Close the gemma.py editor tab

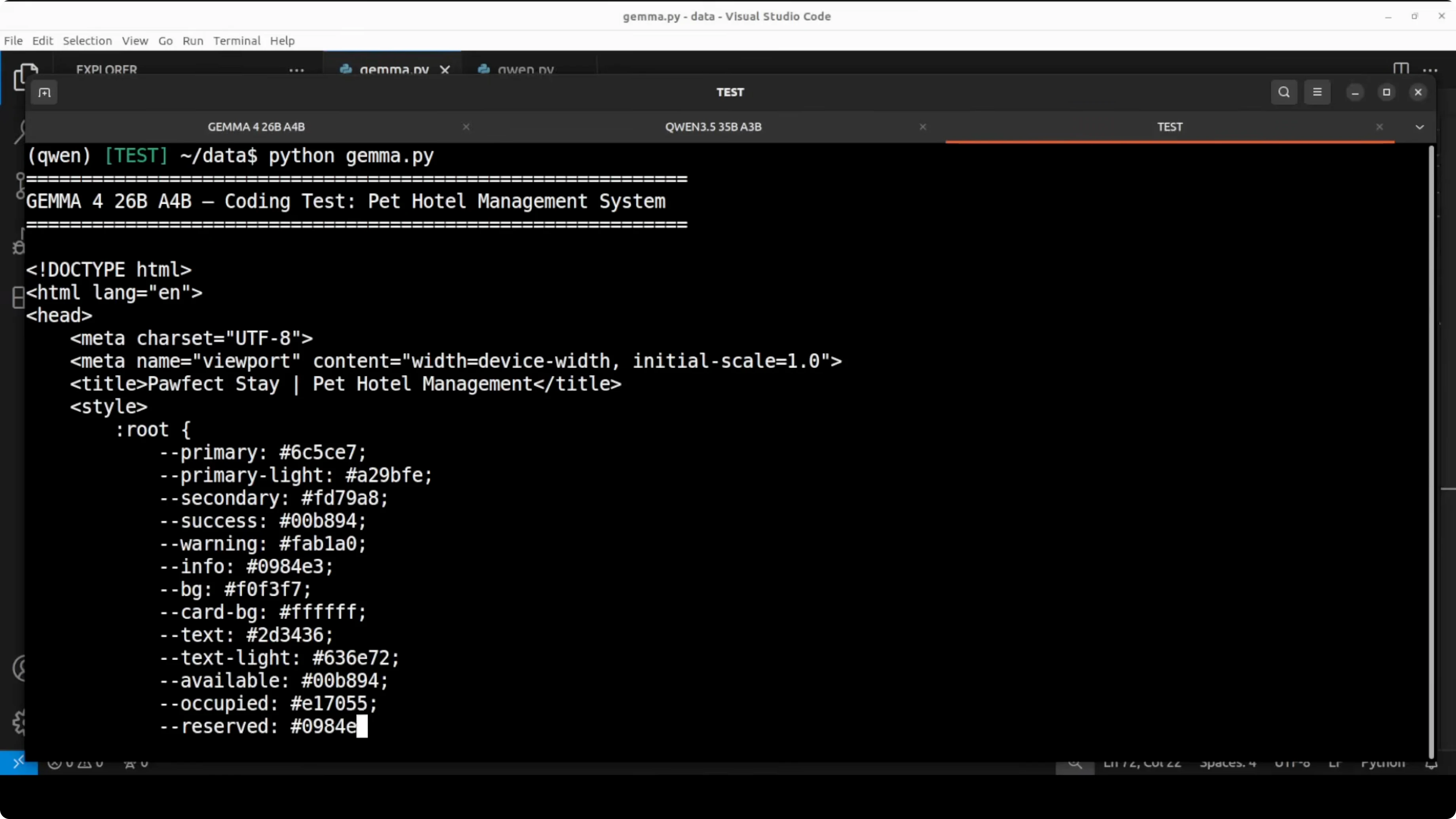[x=445, y=70]
